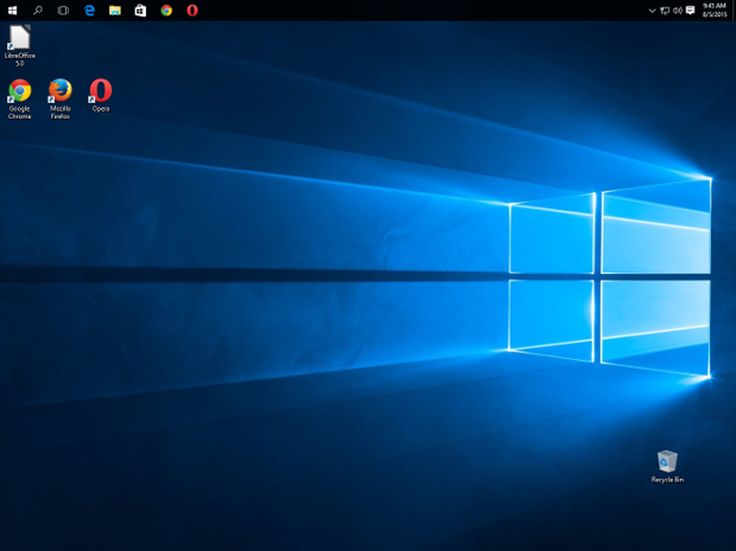
Task: Select Google Chrome desktop shortcut
Action: 20,99
